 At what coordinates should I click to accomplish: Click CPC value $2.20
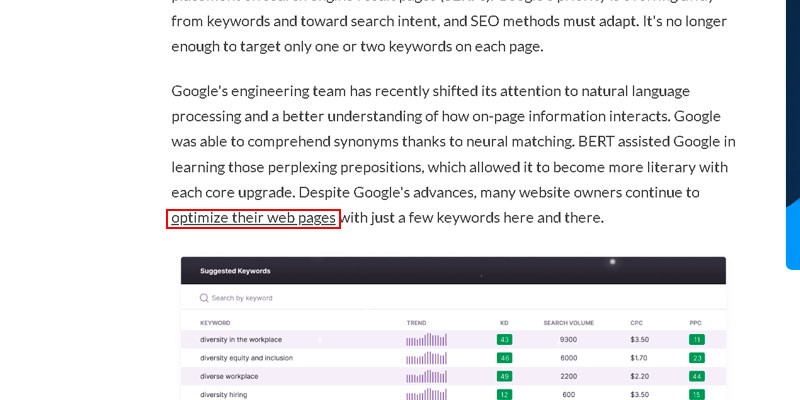coord(639,377)
